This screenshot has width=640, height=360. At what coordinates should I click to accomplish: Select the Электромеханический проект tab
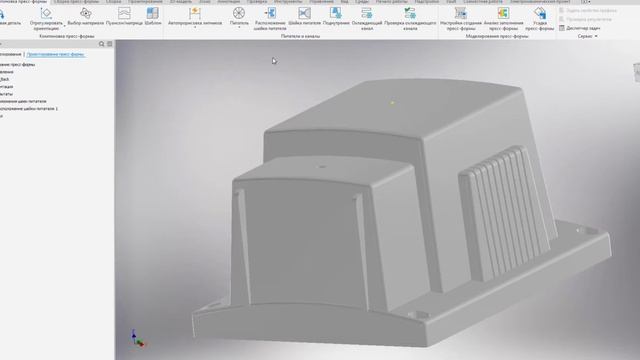point(540,2)
